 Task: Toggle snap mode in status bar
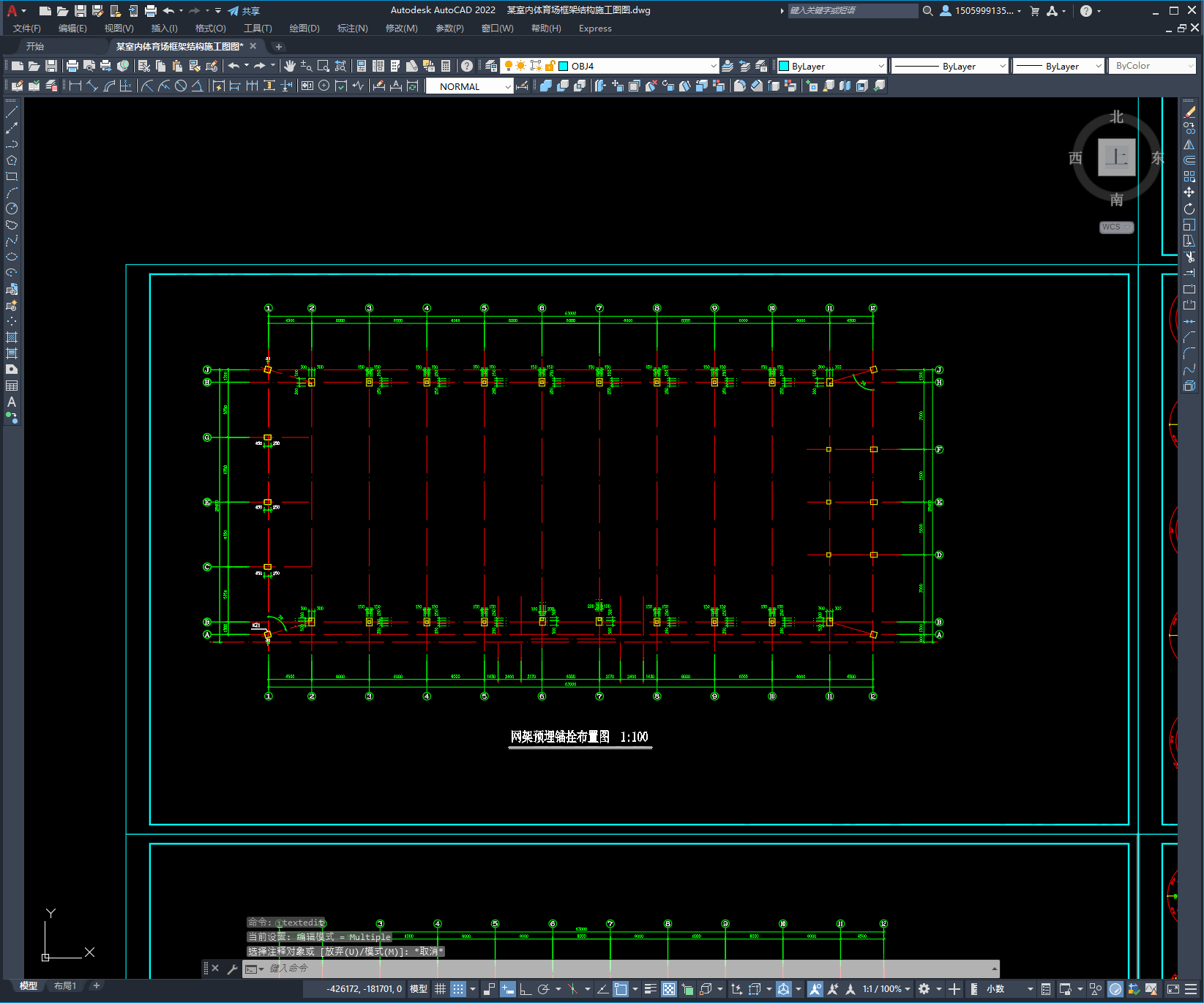(x=458, y=989)
